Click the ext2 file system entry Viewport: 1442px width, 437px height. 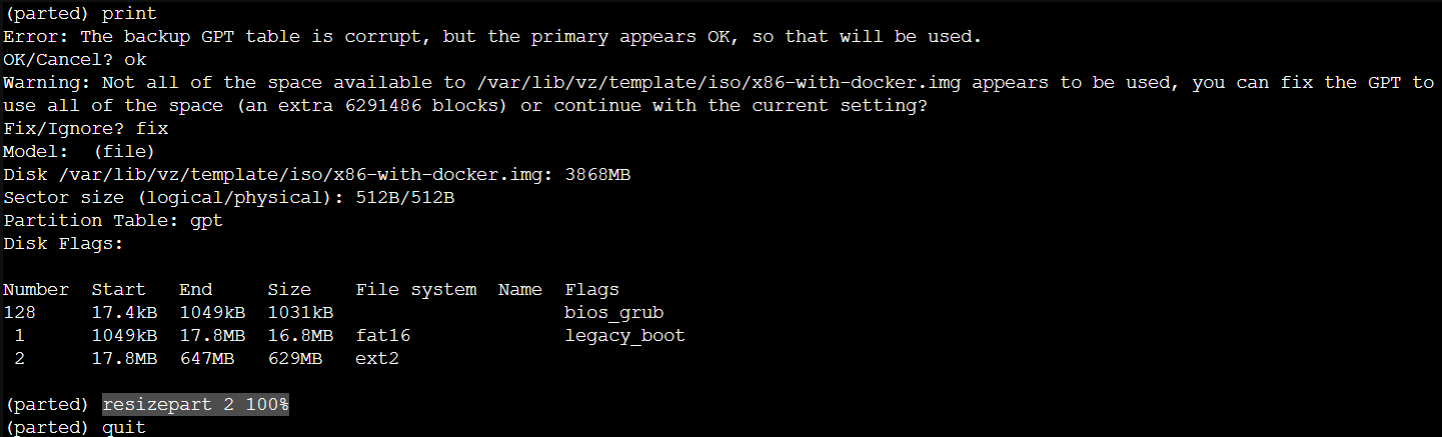377,359
